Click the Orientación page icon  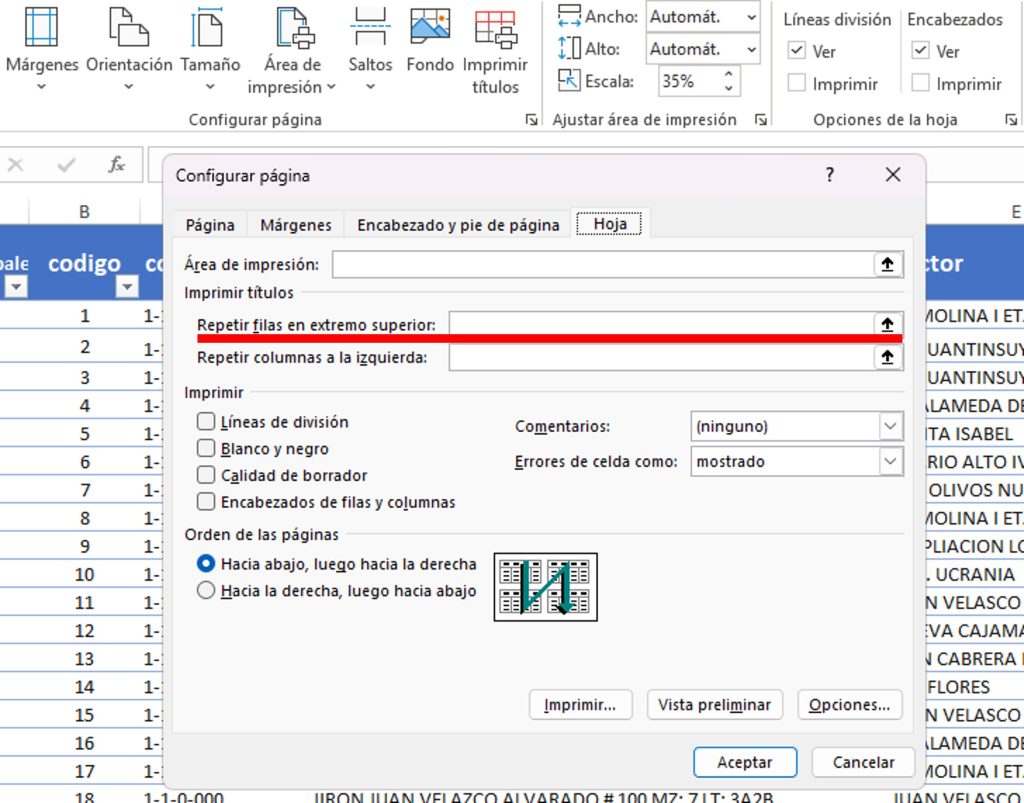pos(129,28)
